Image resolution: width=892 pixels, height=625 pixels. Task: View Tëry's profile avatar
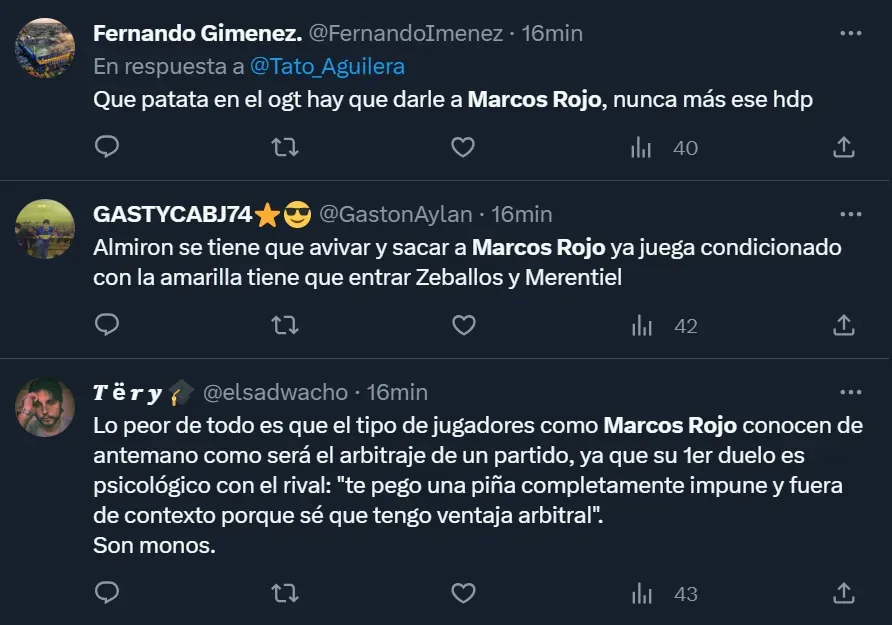point(45,406)
